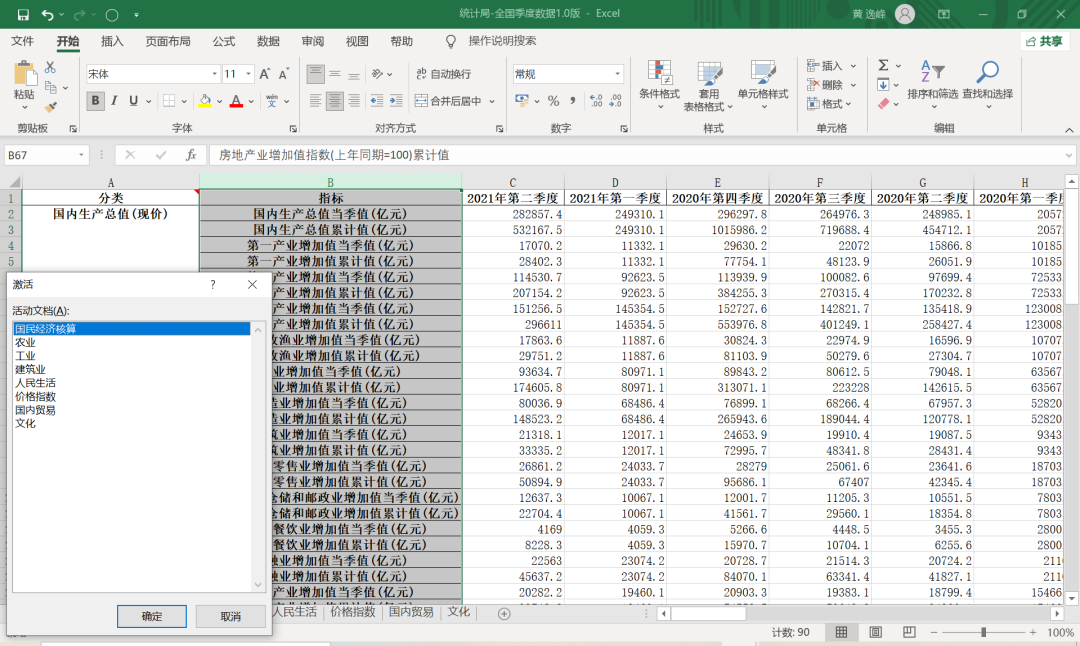Click 合并后居中 merge and center
This screenshot has width=1080, height=646.
click(x=448, y=101)
